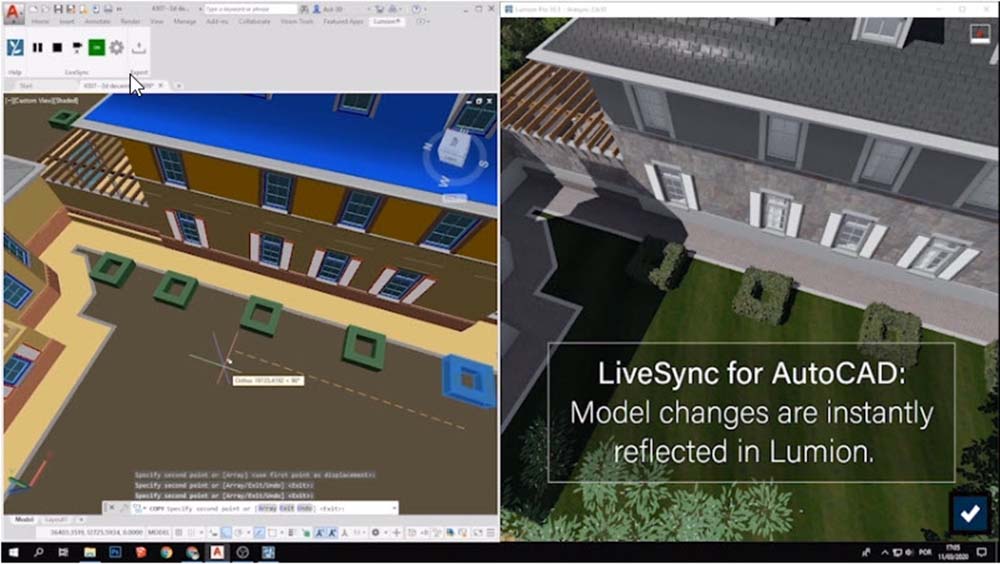Click the paint roller materials icon
The image size is (1000, 564).
77,47
